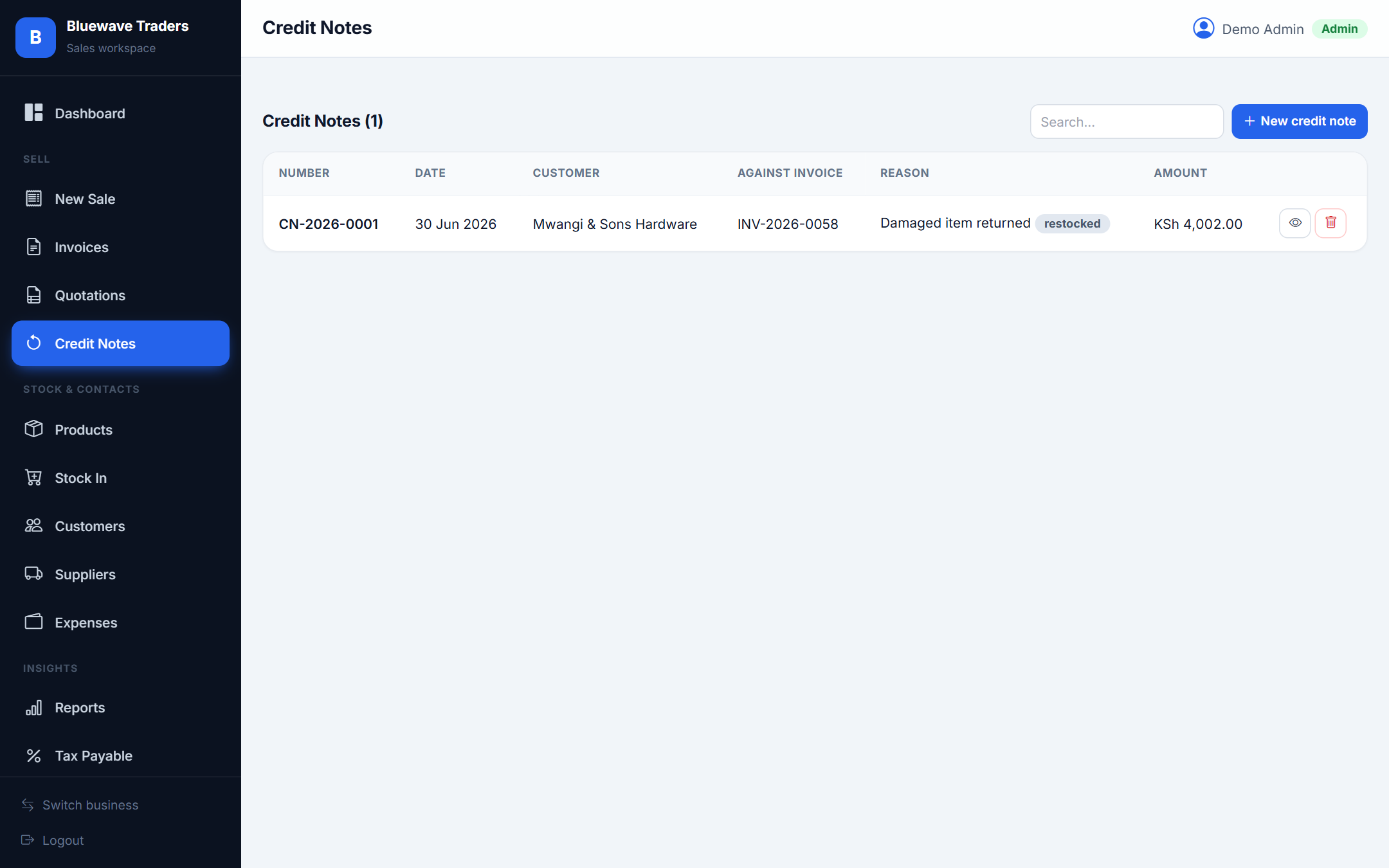Image resolution: width=1389 pixels, height=868 pixels.
Task: Click the Logout door icon
Action: 28,840
